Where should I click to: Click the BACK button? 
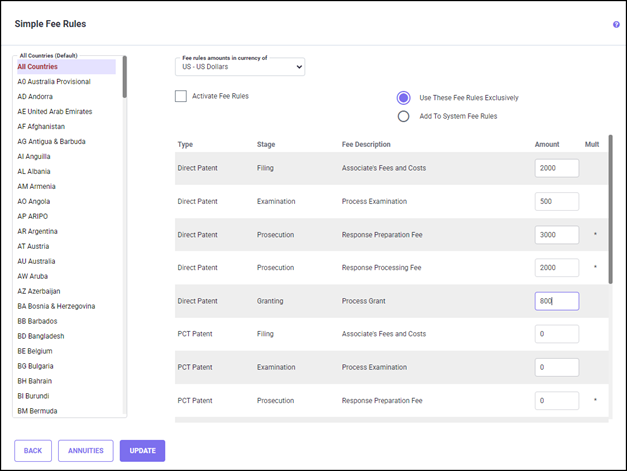pos(33,451)
